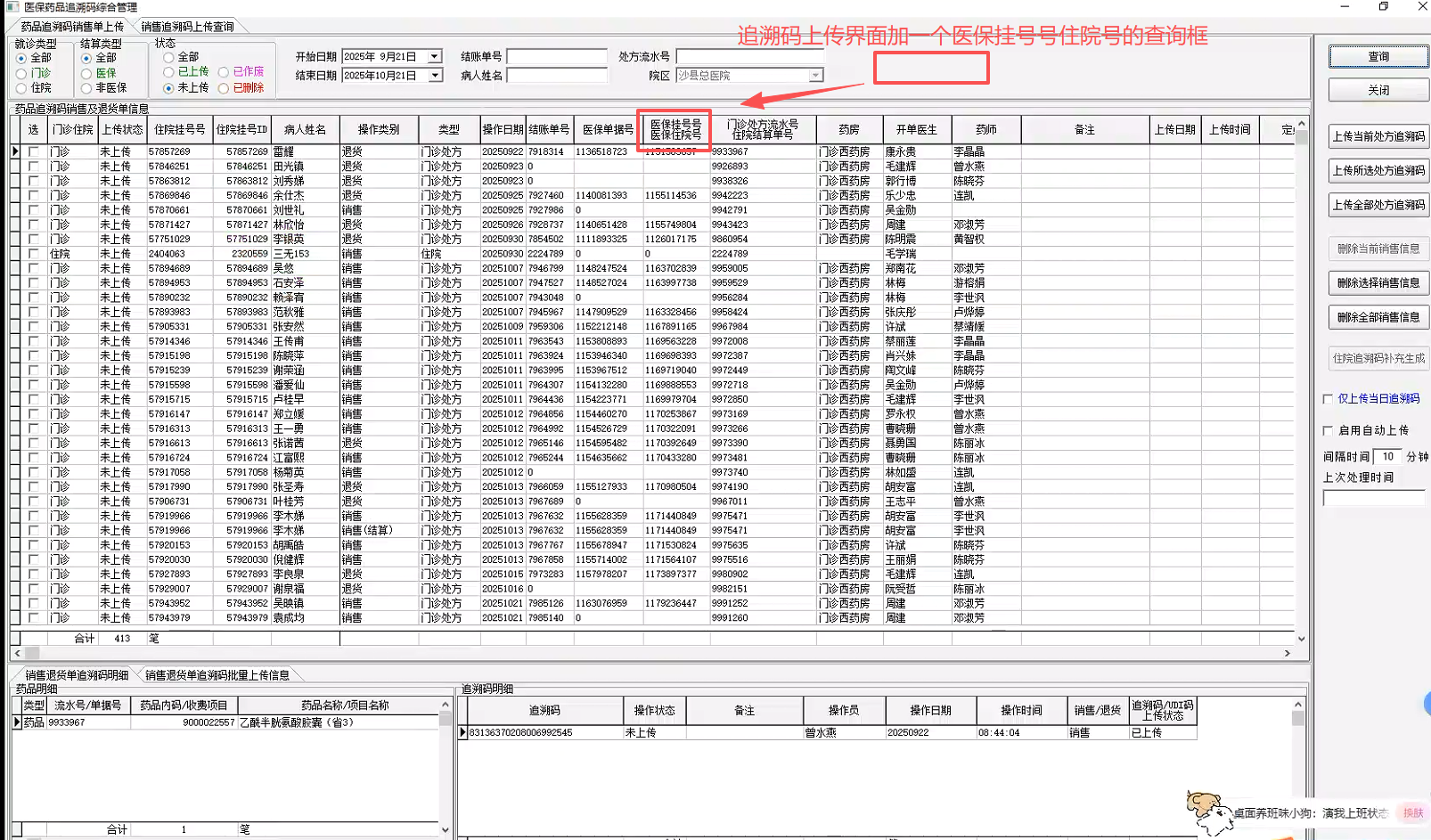Filter by 已上传 status
1431x840 pixels.
(x=168, y=72)
